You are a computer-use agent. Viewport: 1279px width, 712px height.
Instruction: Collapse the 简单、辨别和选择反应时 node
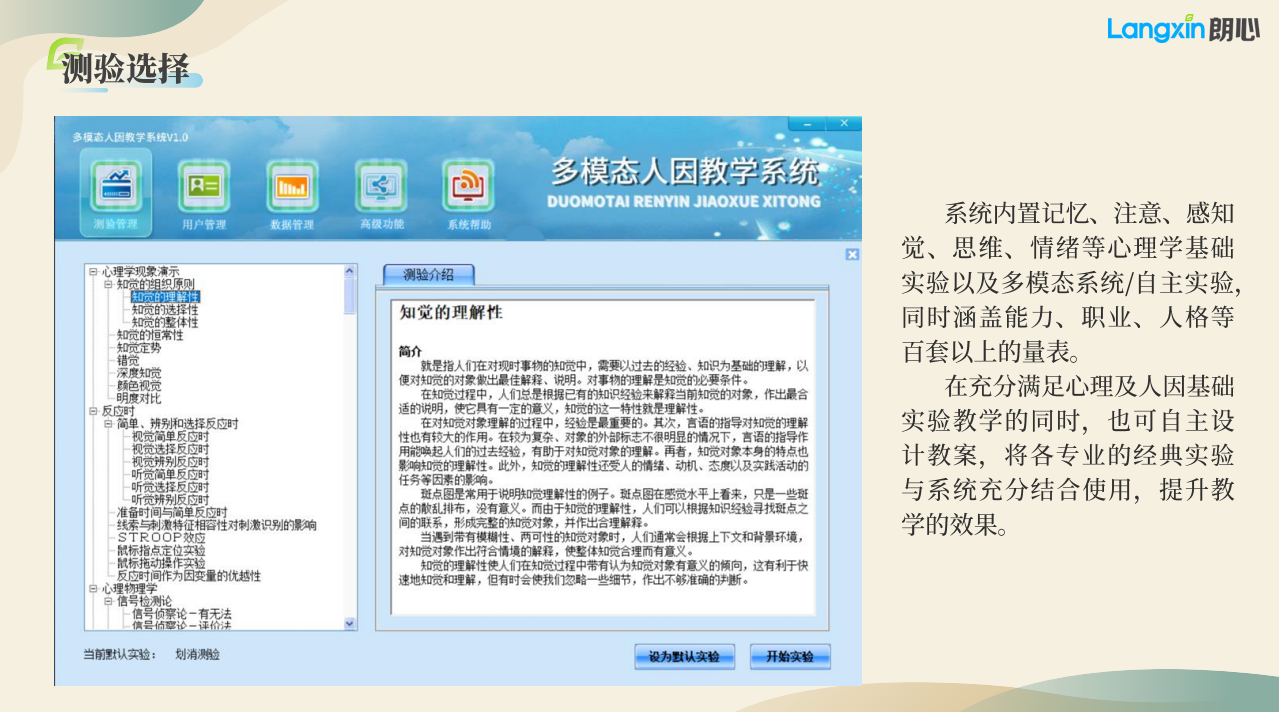coord(109,424)
